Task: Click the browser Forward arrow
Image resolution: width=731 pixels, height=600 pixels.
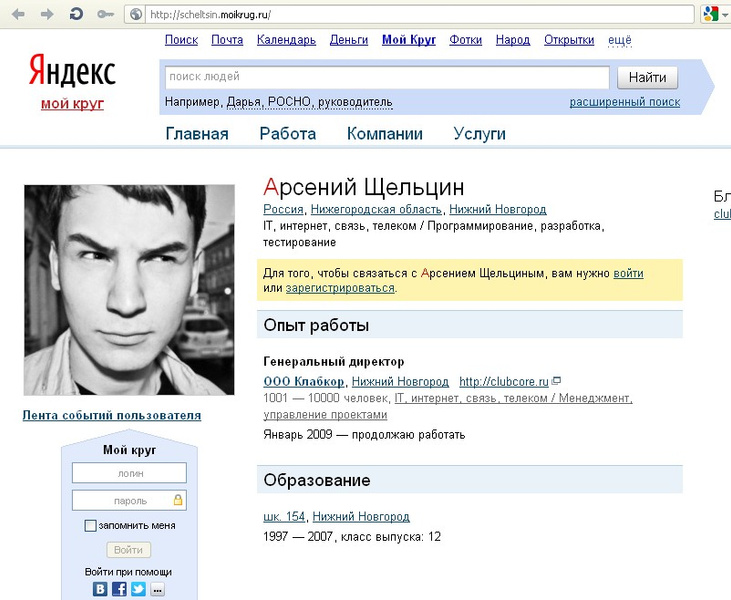Action: 47,14
